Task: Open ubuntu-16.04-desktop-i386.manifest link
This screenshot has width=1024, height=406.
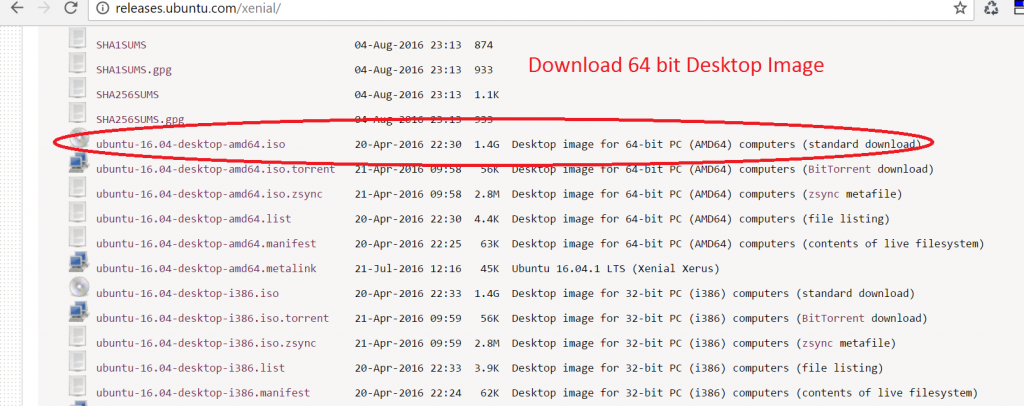Action: (x=203, y=393)
